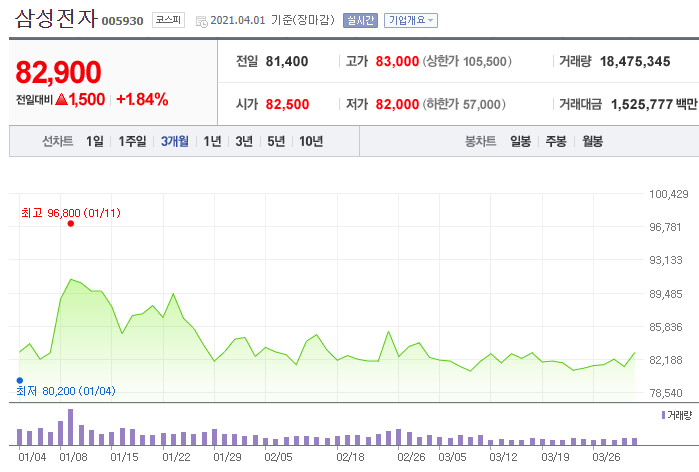Click the x-axis date 03/19
Screen dimensions: 699x472
pos(555,457)
